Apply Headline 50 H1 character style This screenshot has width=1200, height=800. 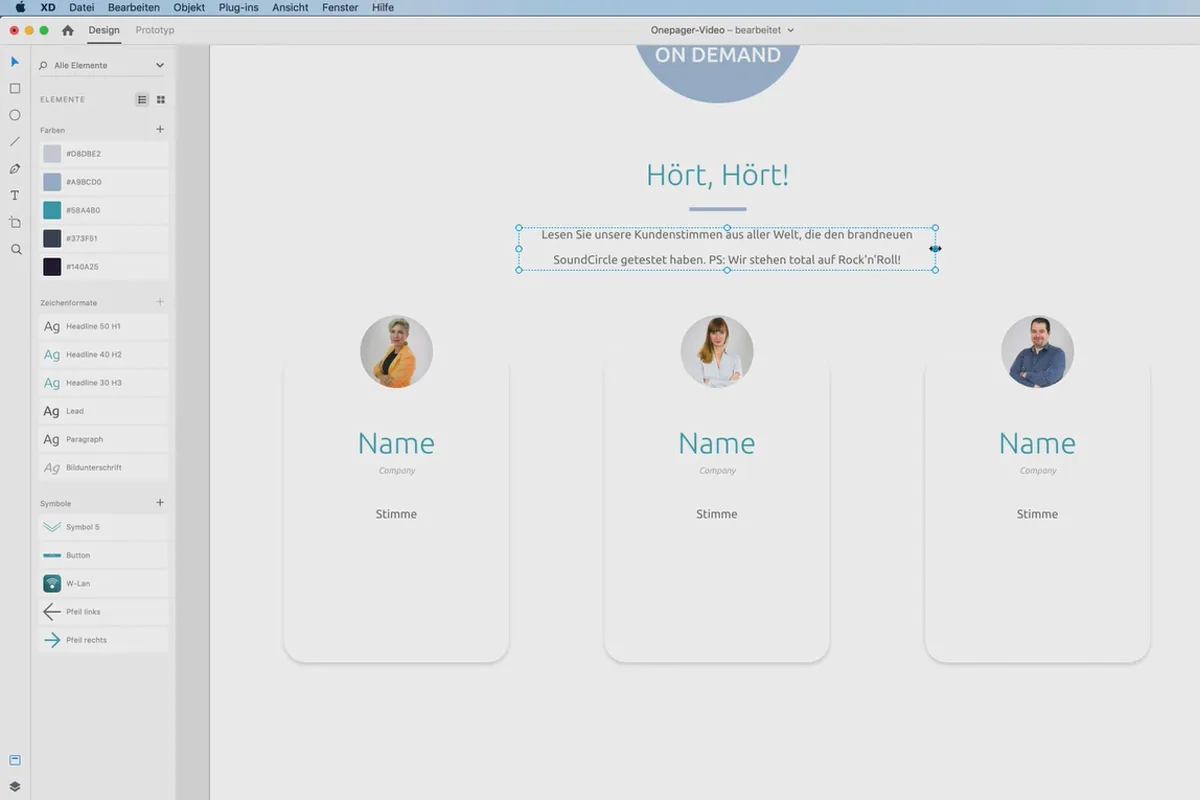[104, 327]
